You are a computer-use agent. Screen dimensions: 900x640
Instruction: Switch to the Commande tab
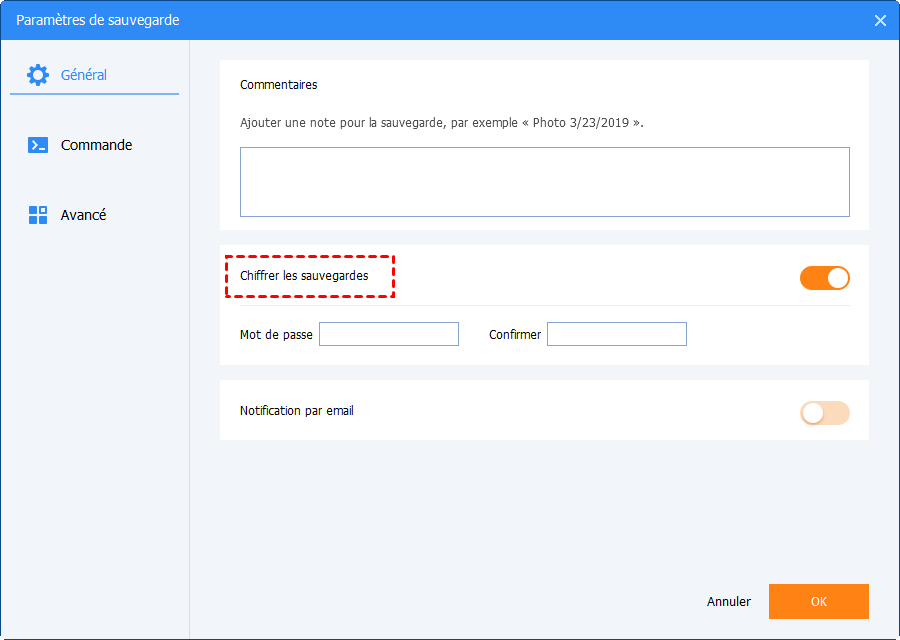[x=95, y=145]
